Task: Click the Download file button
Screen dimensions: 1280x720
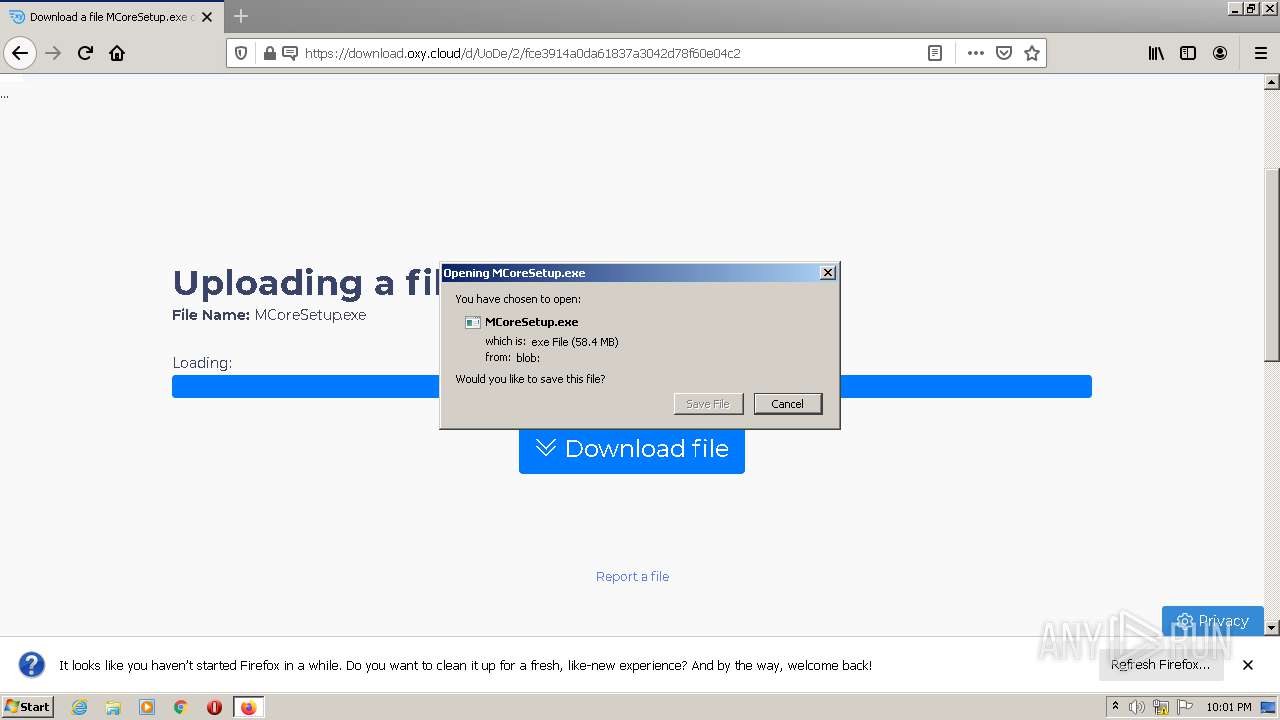Action: [632, 449]
